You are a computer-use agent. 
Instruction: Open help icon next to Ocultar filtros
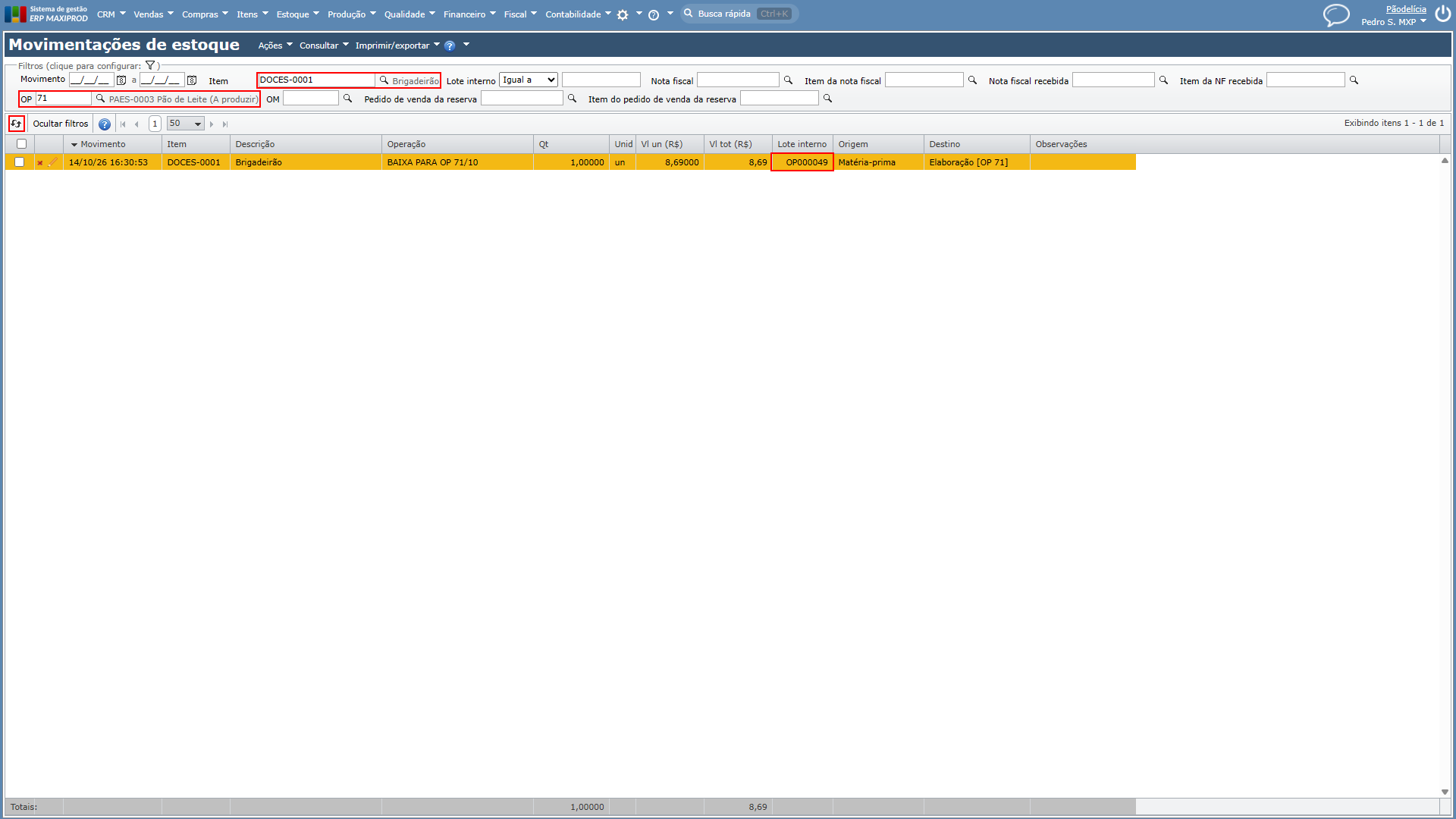pos(105,124)
